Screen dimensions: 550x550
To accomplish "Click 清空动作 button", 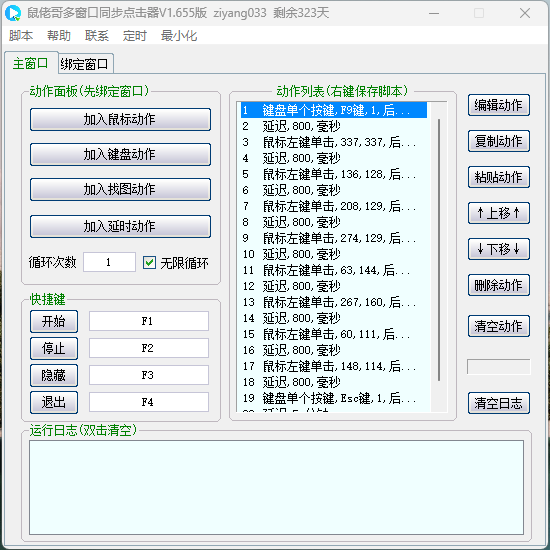I will (x=499, y=326).
